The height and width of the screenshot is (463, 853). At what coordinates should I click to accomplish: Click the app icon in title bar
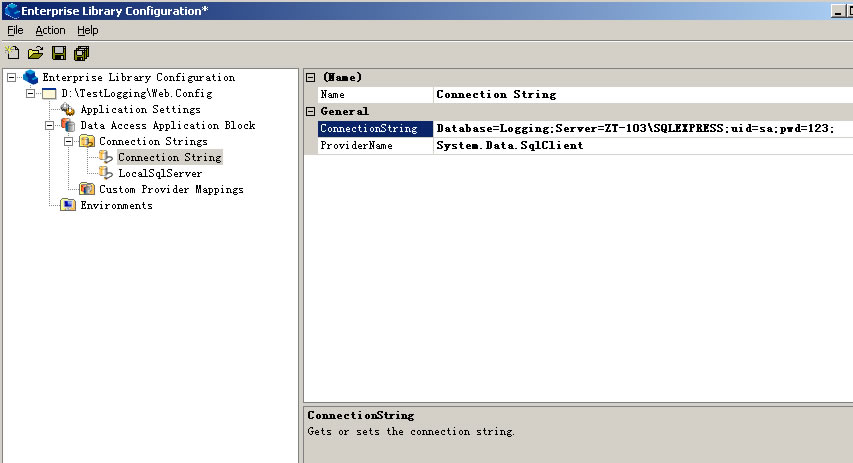pos(11,10)
